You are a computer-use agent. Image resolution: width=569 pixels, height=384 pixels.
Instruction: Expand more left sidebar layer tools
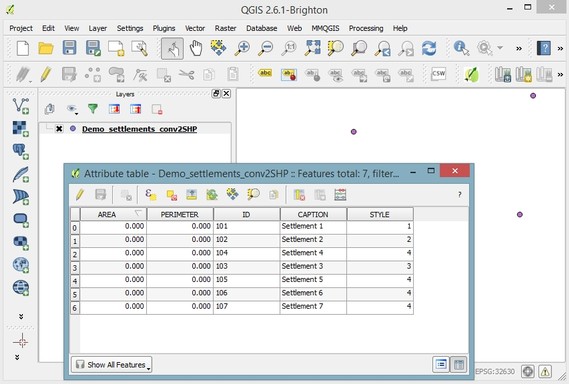pos(21,317)
